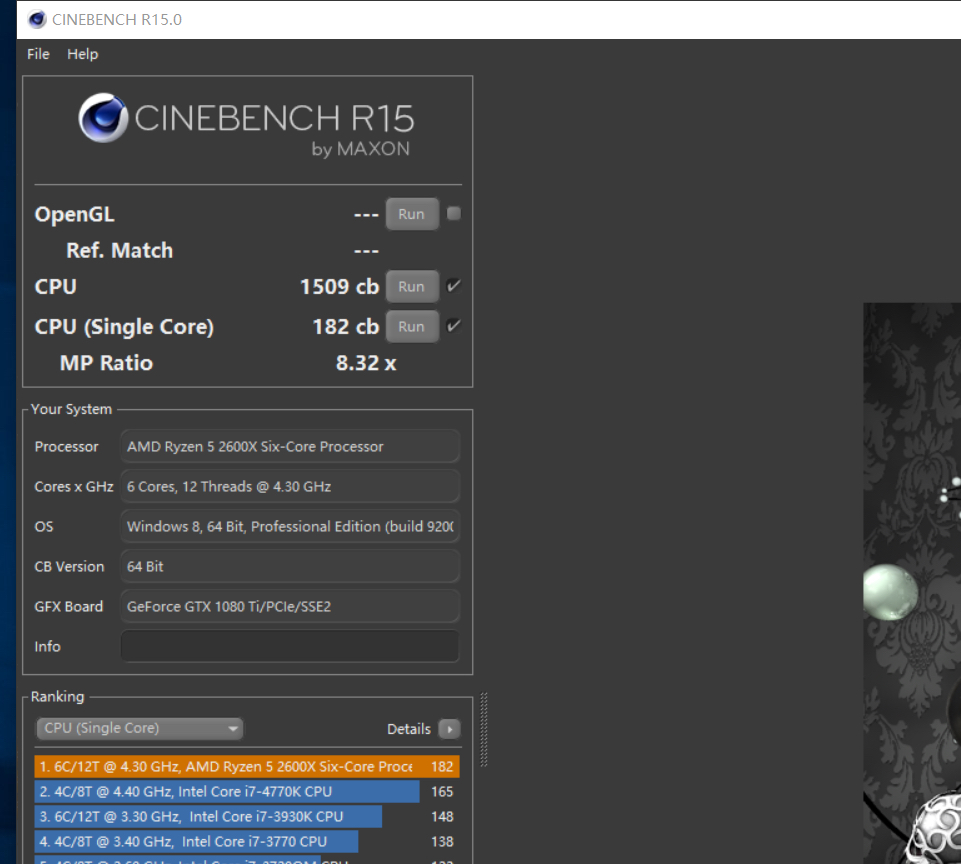Uncheck the CPU test checkbox
The width and height of the screenshot is (961, 864).
tap(454, 286)
